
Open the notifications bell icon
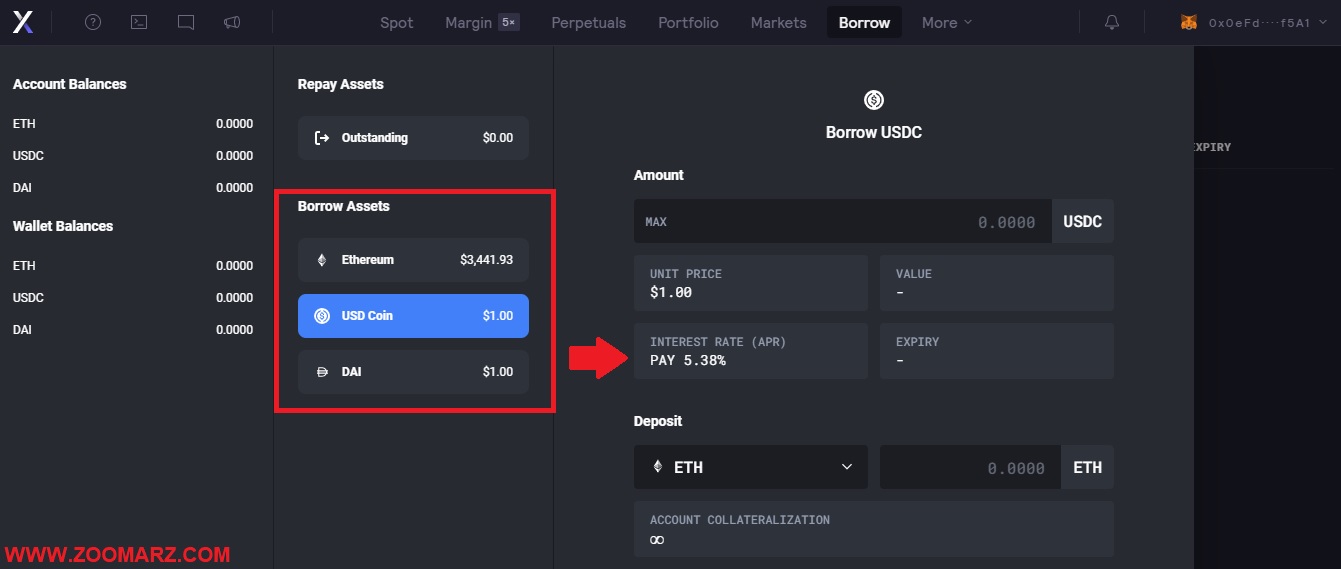coord(1112,22)
